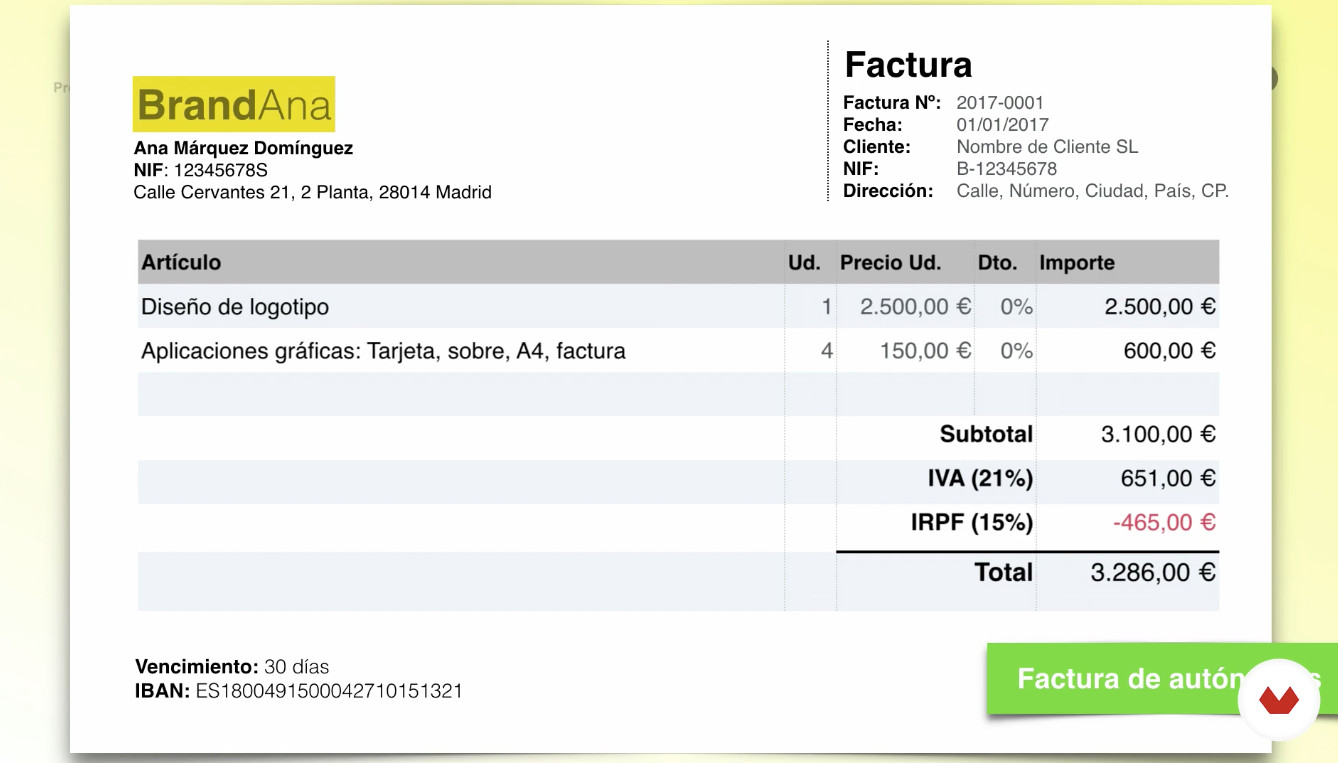Select the Artículo column header
This screenshot has width=1338, height=763.
(181, 263)
